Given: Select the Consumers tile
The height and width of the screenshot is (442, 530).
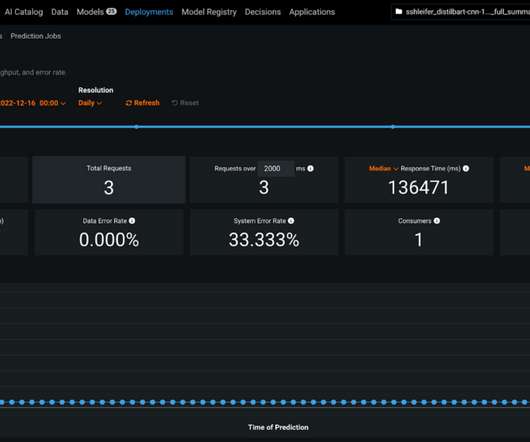Looking at the screenshot, I should [418, 232].
